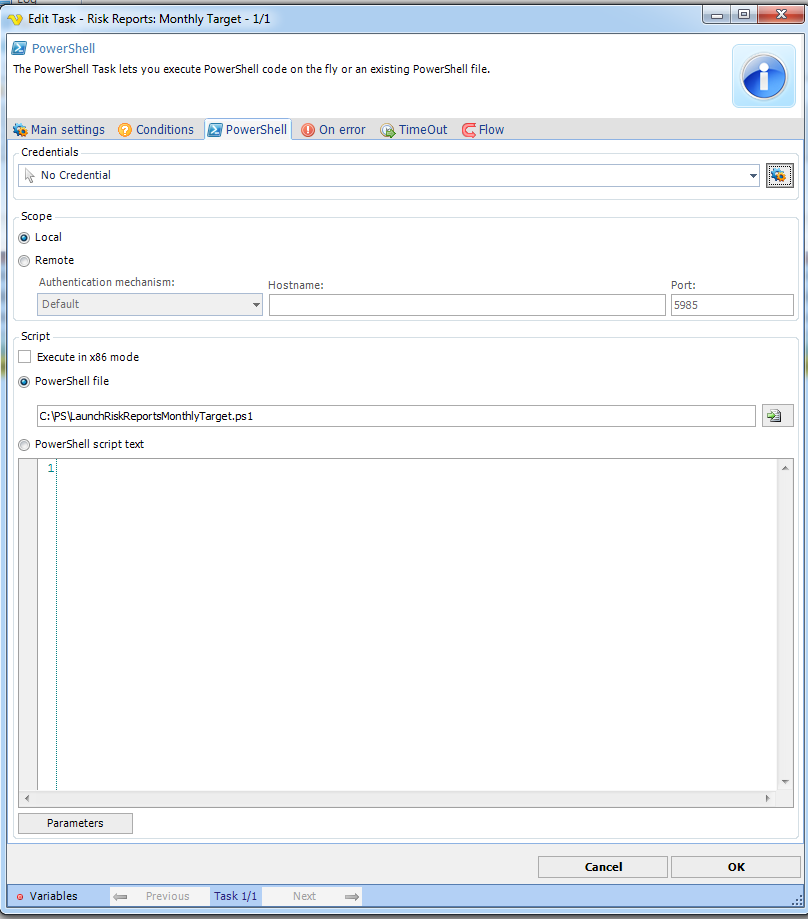
Task: Click the script editor scroll left arrow
Action: (27, 798)
